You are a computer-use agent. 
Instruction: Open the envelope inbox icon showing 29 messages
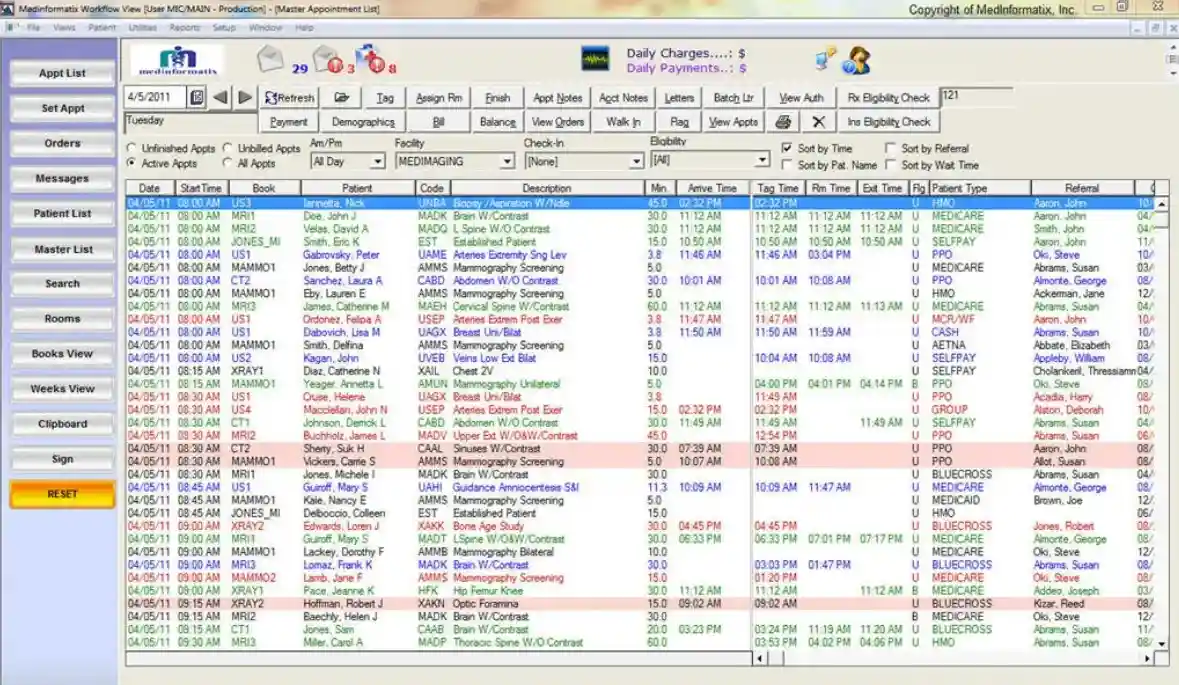click(x=268, y=56)
